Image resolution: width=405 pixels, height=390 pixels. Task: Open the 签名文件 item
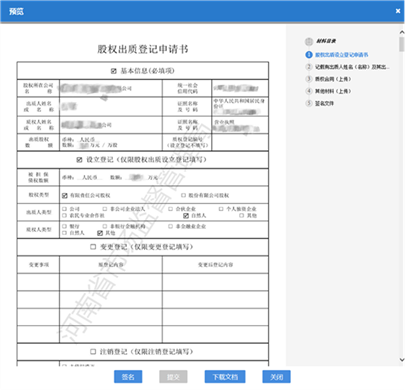click(324, 103)
